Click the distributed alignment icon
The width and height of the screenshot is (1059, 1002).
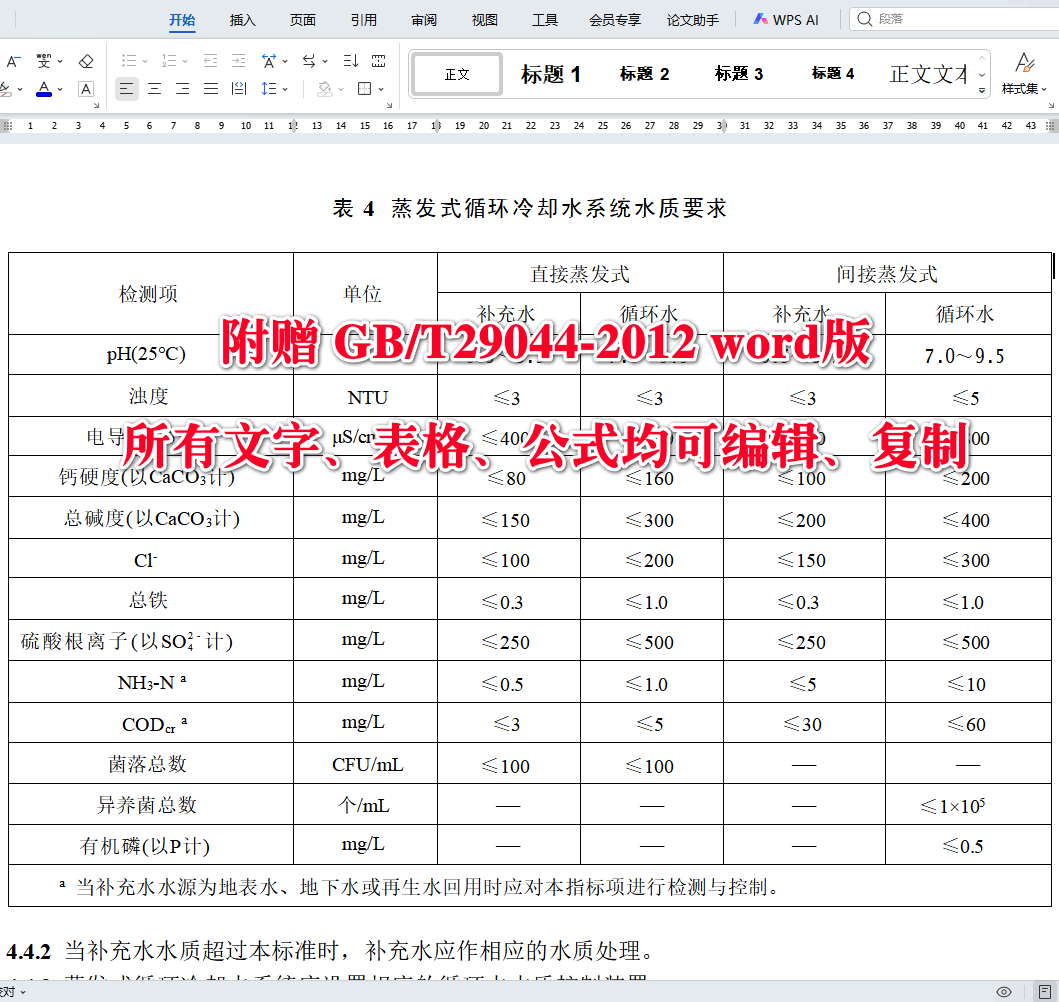(239, 89)
